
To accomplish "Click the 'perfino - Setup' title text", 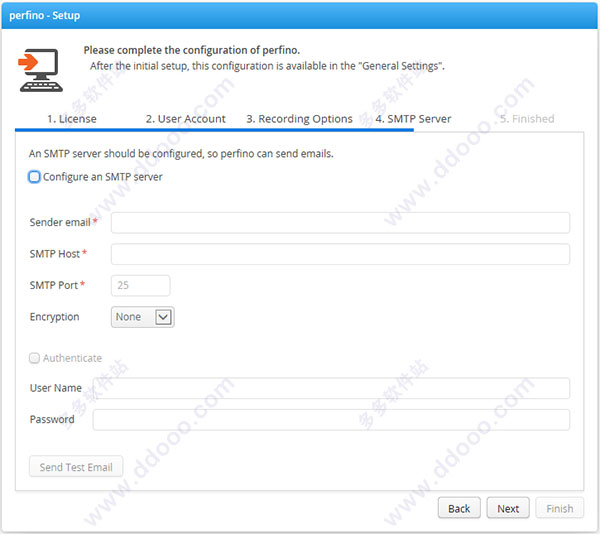I will pos(45,16).
